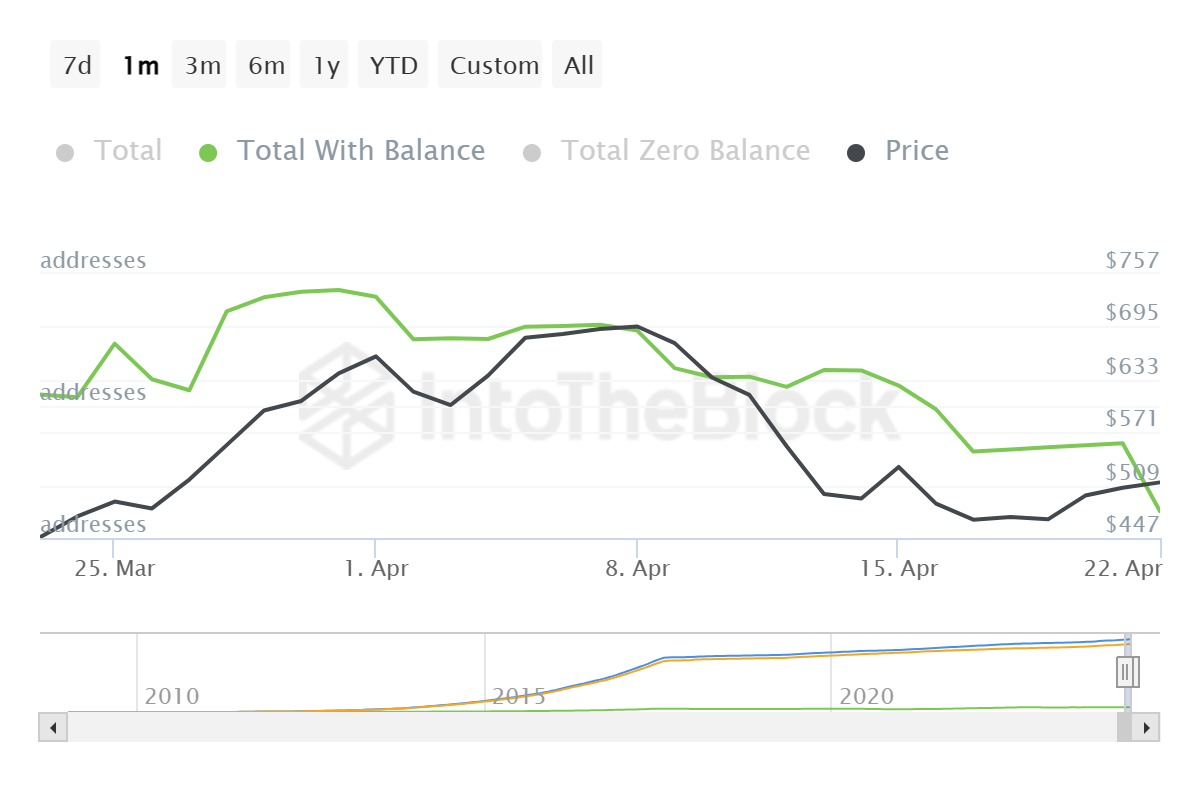Click the dark Price legend dot
Image resolution: width=1200 pixels, height=800 pixels.
coord(857,153)
